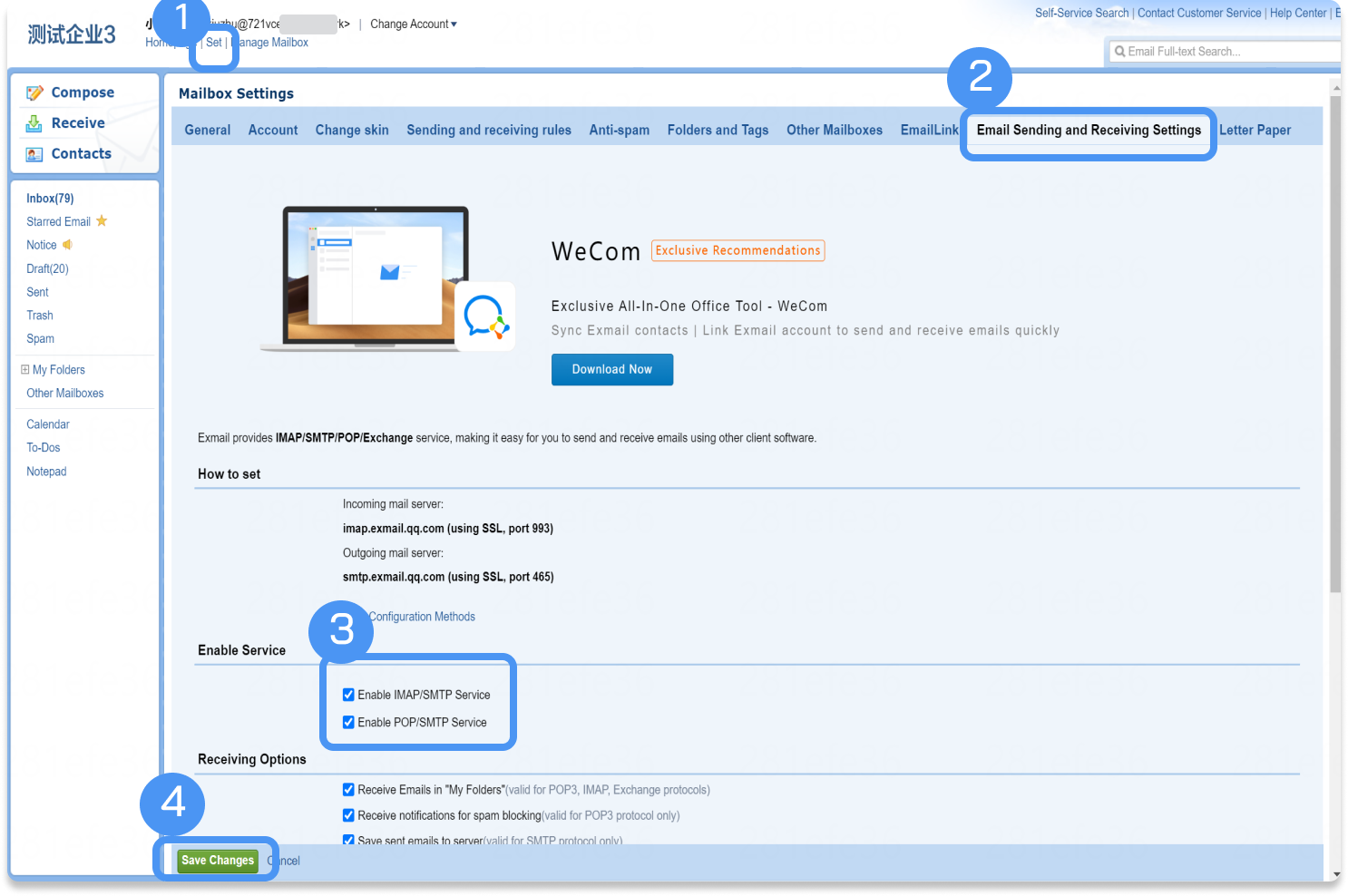
Task: Toggle Receive Emails in My Folders checkbox
Action: pos(348,790)
